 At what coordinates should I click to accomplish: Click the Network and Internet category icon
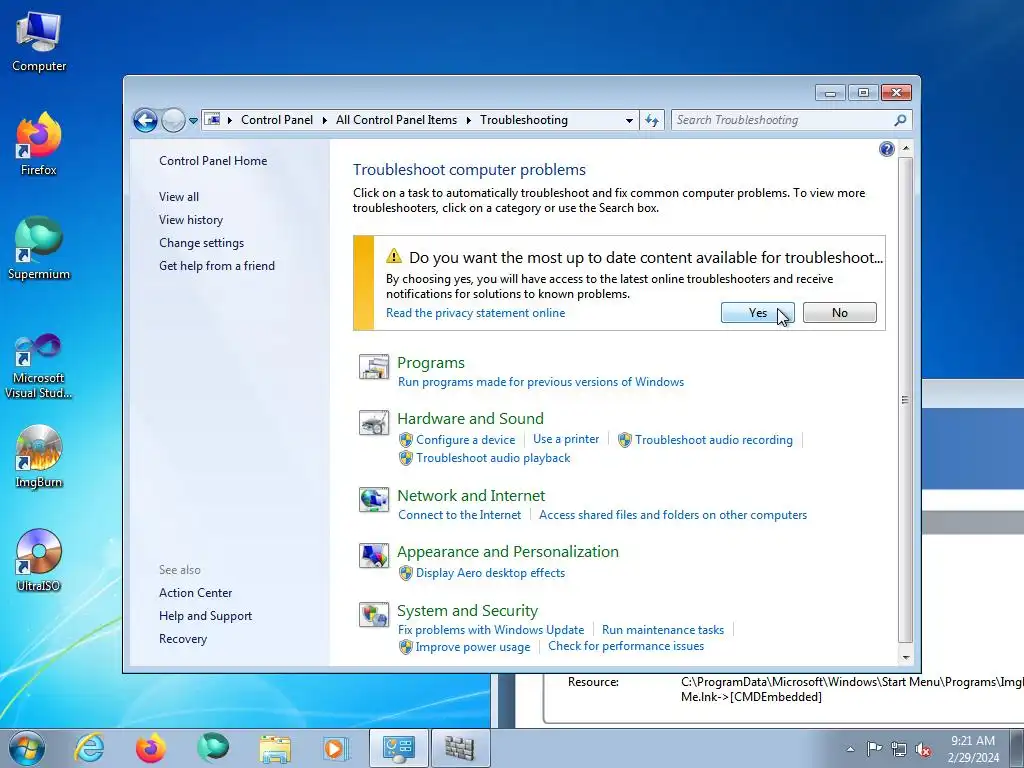click(374, 500)
